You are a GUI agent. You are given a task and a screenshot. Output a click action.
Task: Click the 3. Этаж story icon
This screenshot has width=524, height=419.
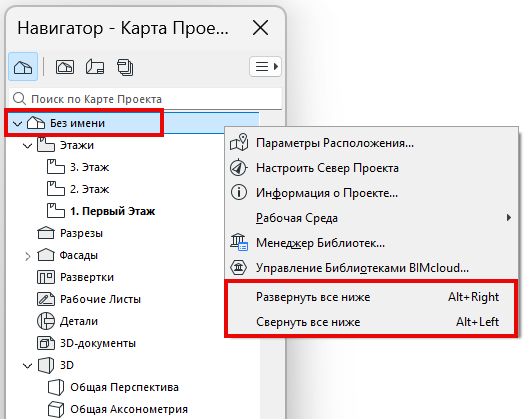pos(55,167)
